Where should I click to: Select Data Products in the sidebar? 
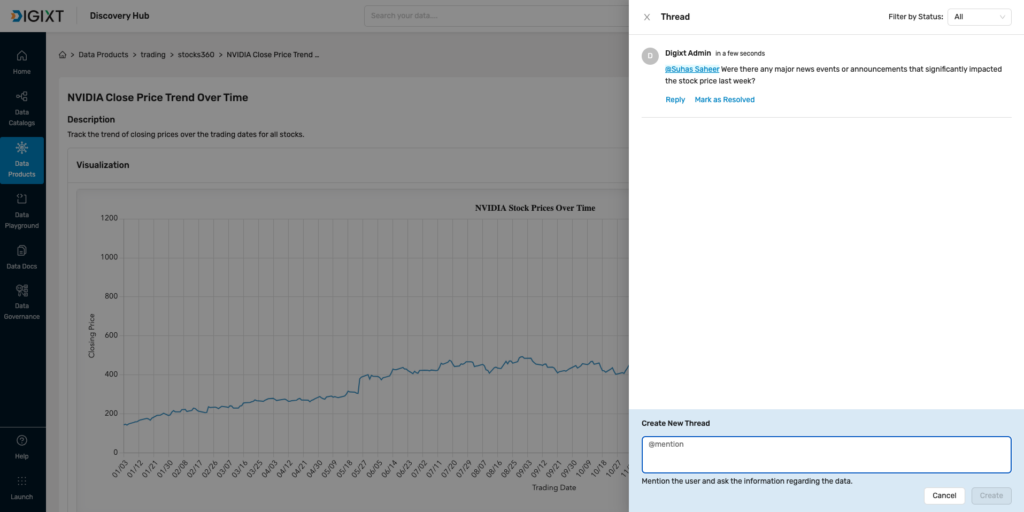[x=22, y=160]
